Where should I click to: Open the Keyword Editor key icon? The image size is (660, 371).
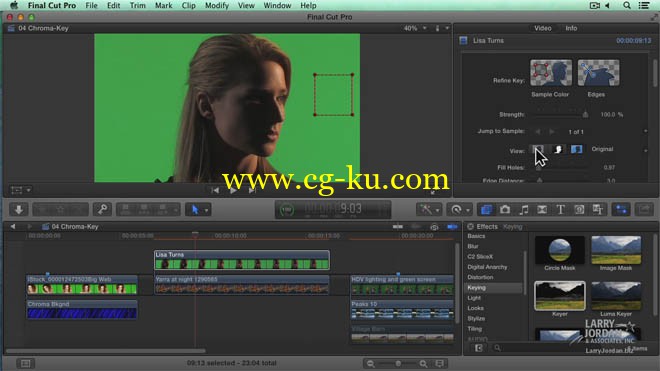coord(102,209)
